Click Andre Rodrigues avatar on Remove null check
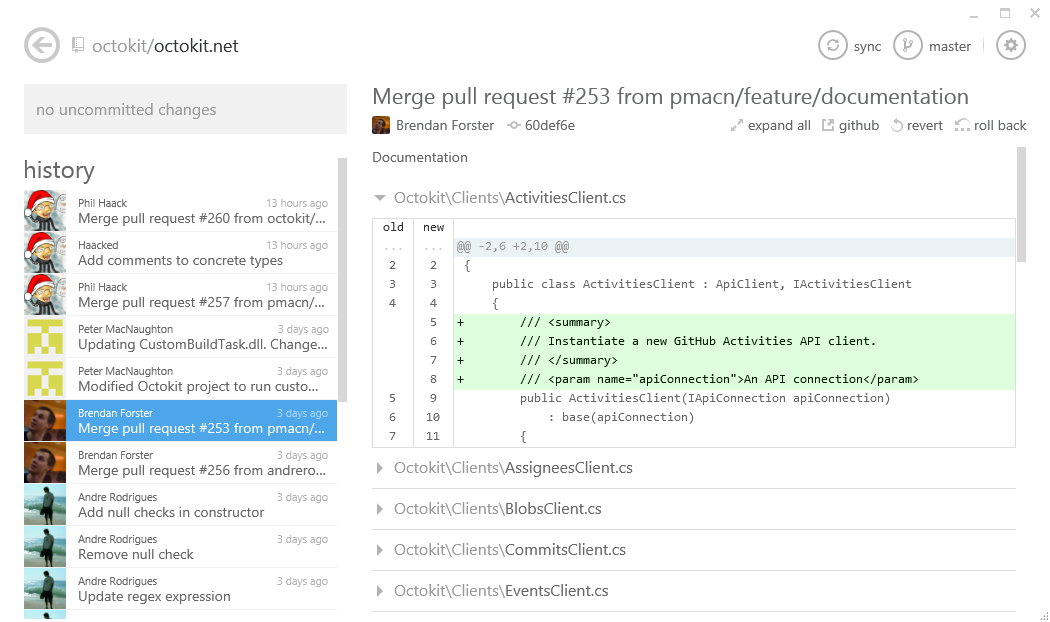 pos(45,547)
